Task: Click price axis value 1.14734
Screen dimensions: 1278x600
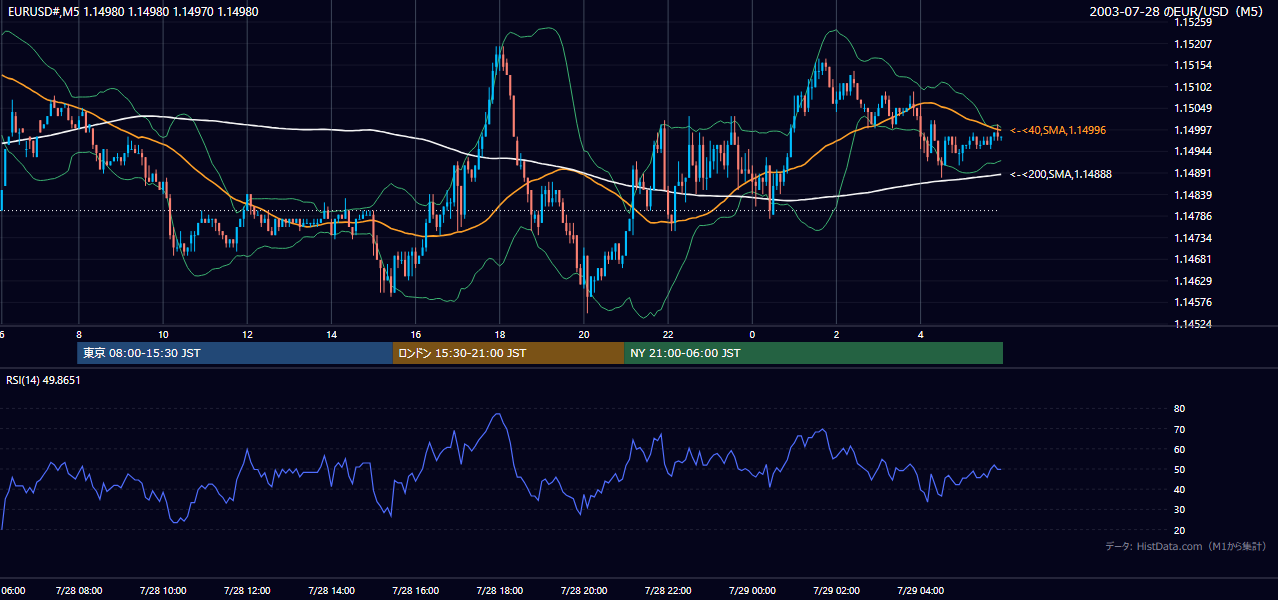Action: 1194,238
